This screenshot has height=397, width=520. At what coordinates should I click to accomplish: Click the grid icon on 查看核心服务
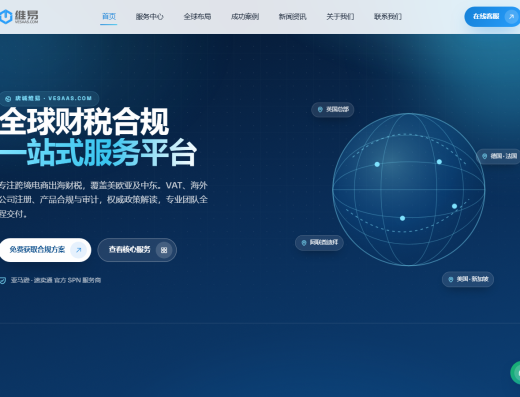point(164,250)
